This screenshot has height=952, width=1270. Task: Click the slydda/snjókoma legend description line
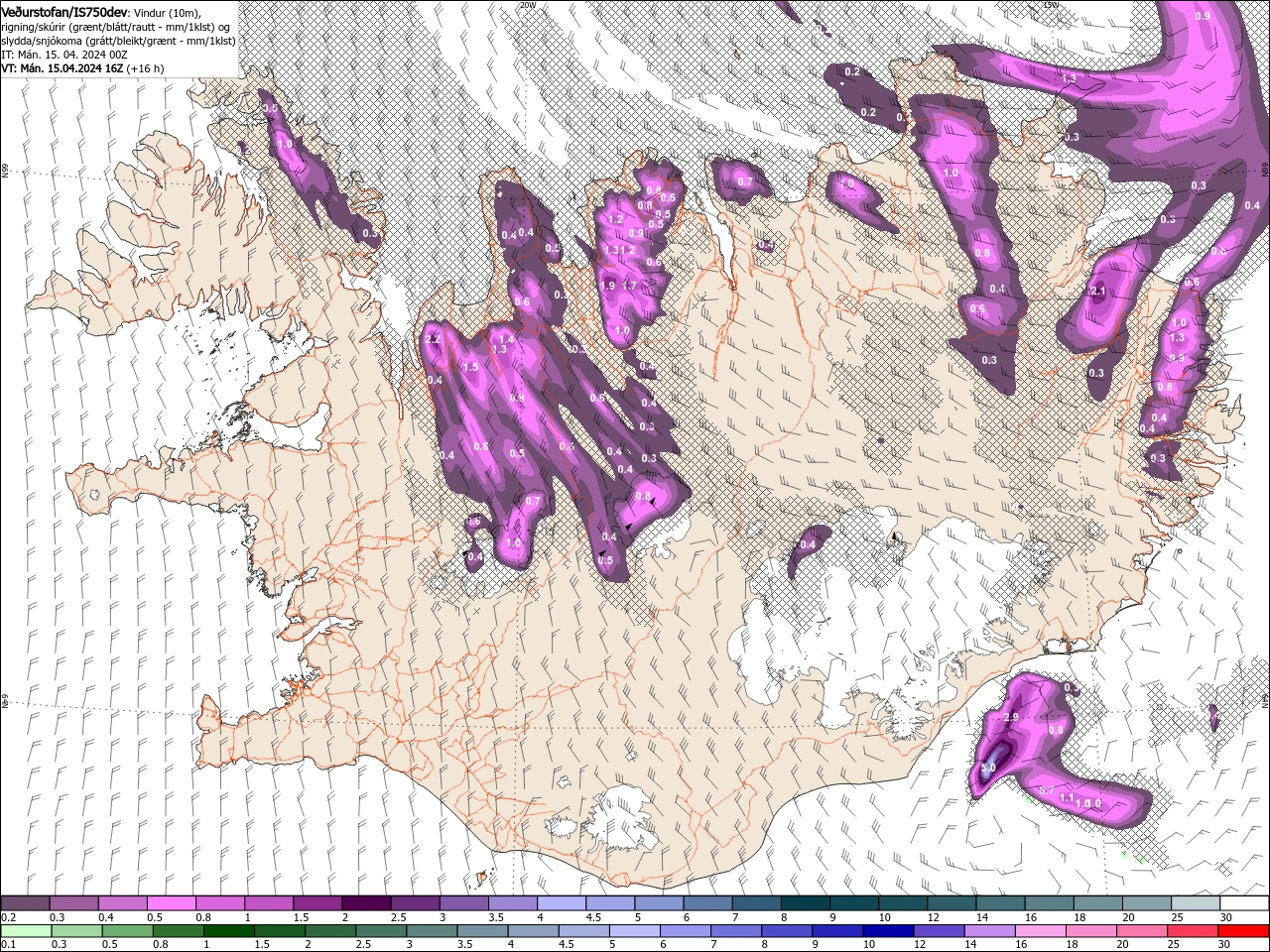pos(118,41)
